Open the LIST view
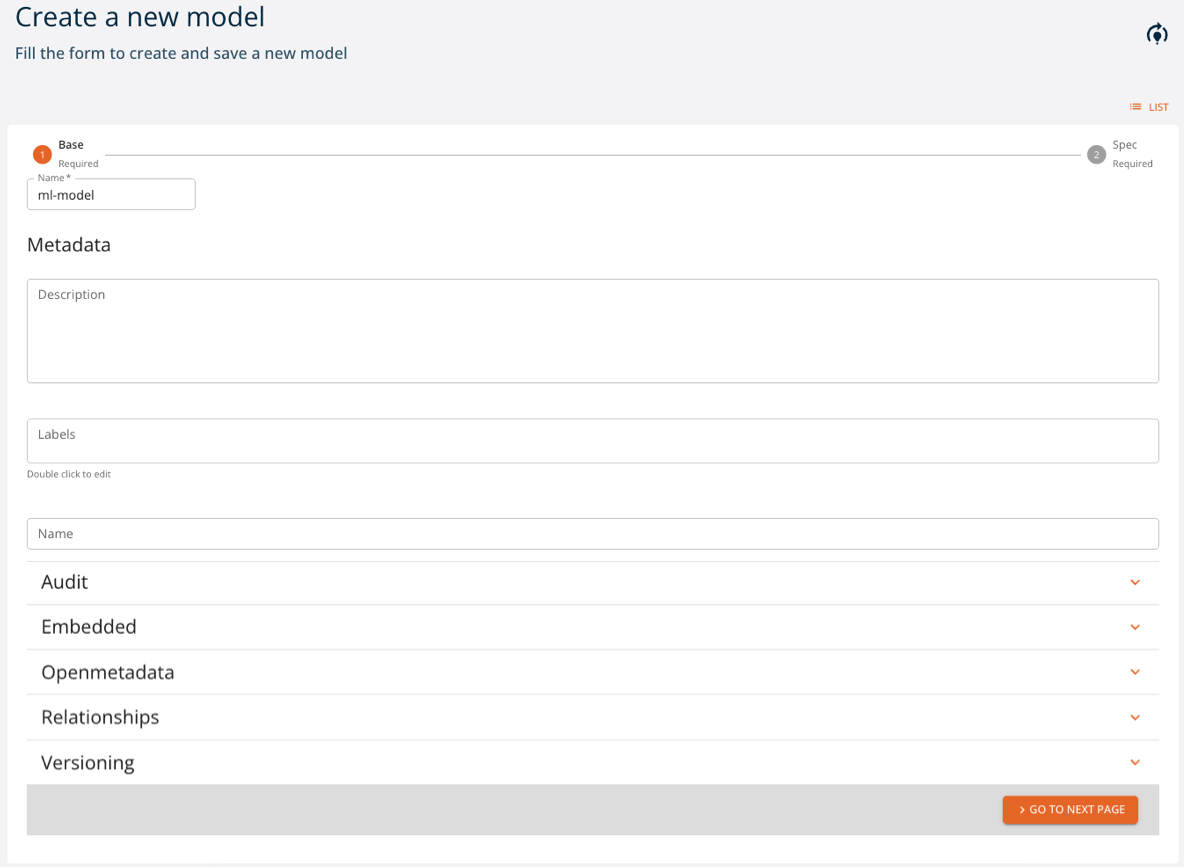The width and height of the screenshot is (1184, 868). pos(1150,107)
